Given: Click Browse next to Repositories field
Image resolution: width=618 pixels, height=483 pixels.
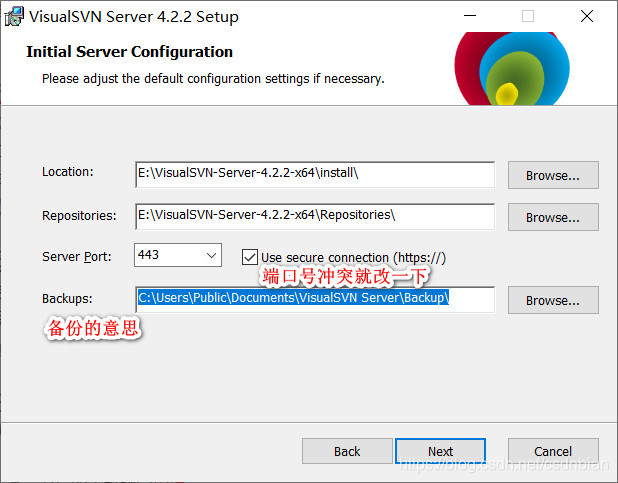Looking at the screenshot, I should click(553, 217).
